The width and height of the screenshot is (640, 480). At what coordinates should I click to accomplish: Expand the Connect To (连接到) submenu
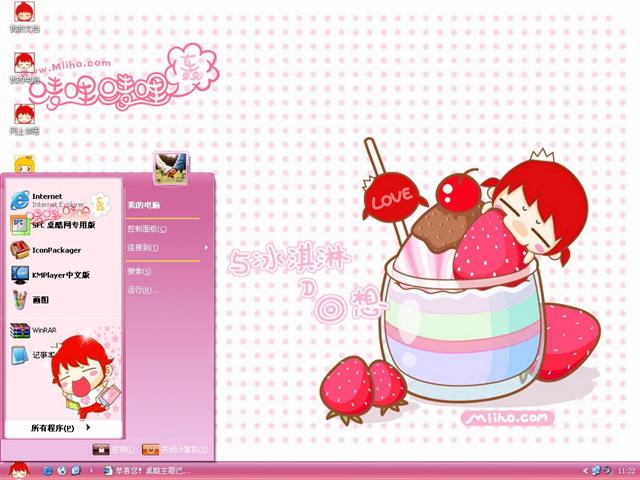[x=167, y=247]
